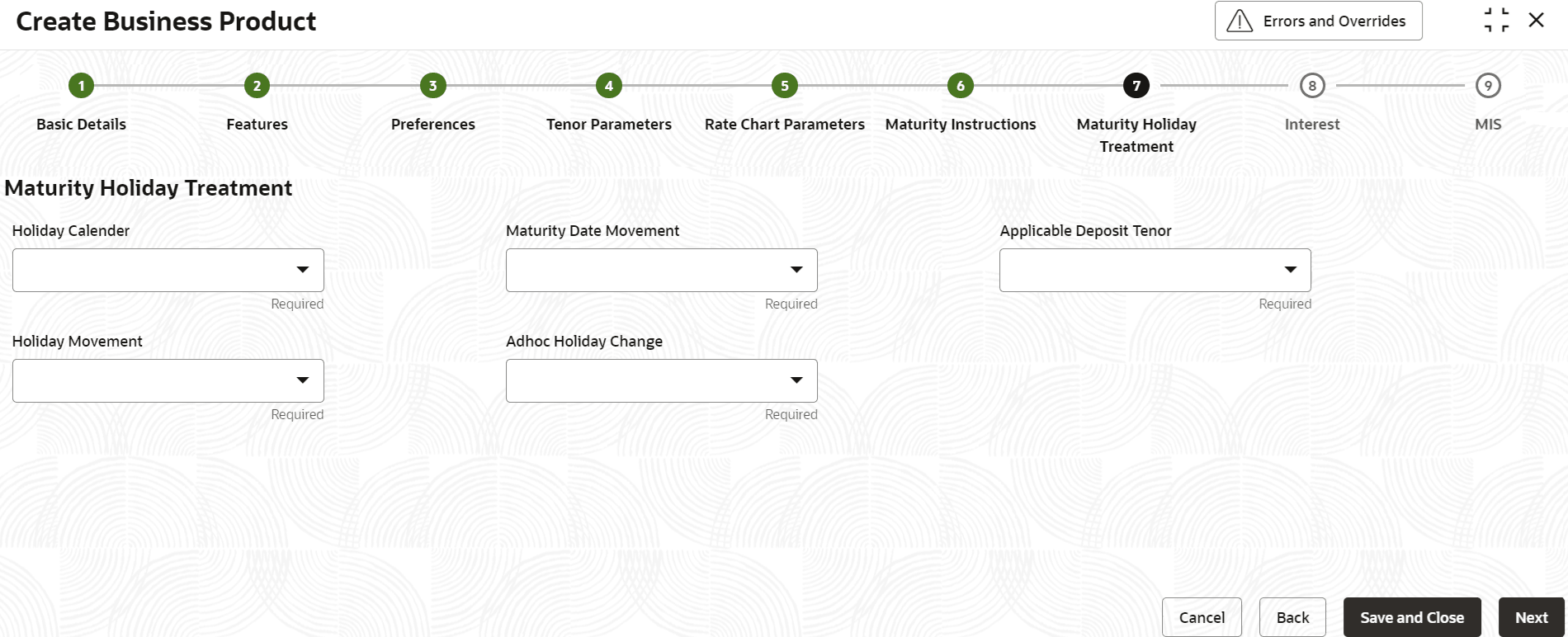Select the step 3 Preferences circle
The height and width of the screenshot is (637, 1568).
pos(432,85)
